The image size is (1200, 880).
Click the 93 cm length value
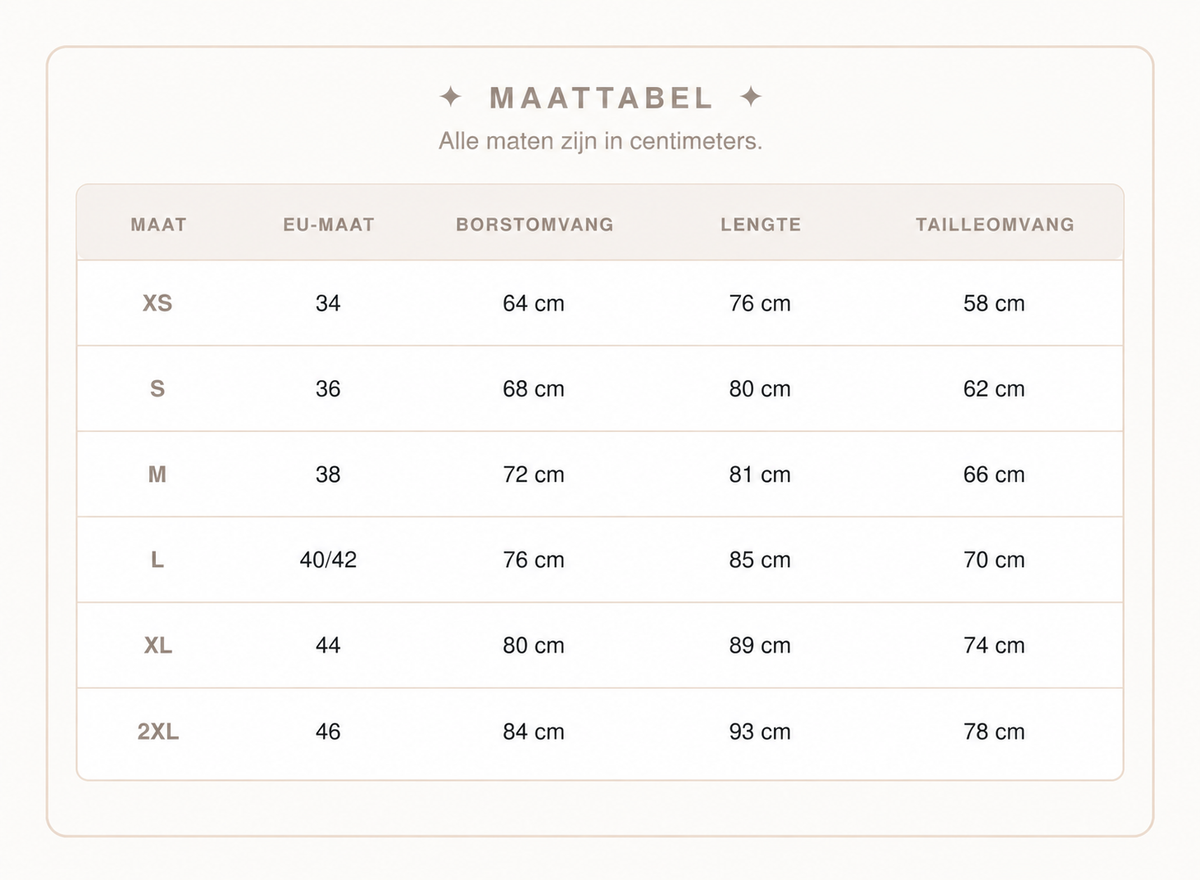point(760,732)
